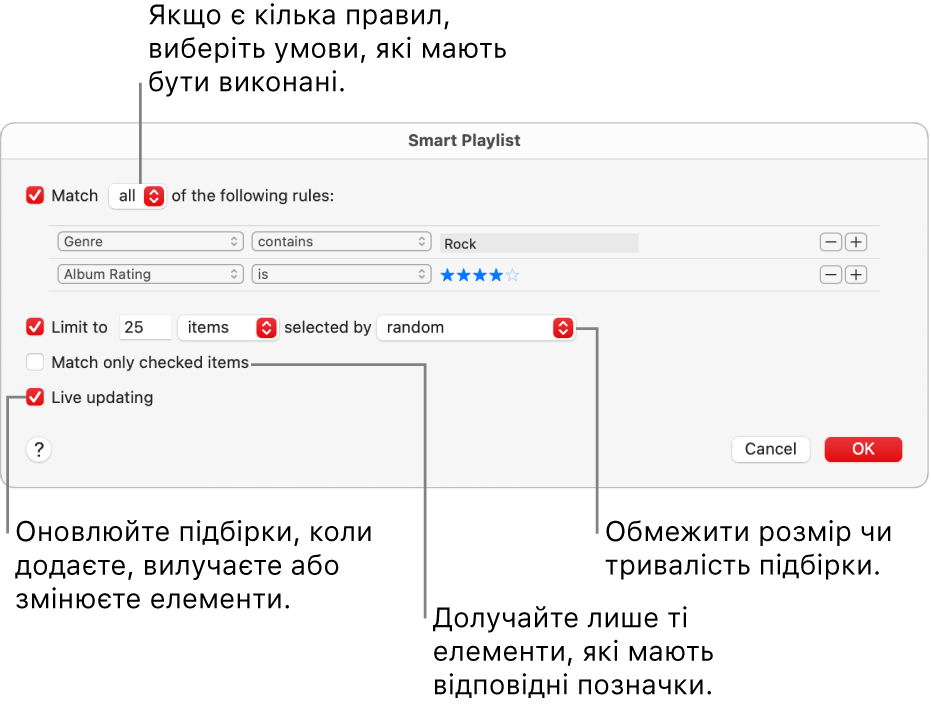Confirm the playlist with OK
931x705 pixels.
point(863,449)
